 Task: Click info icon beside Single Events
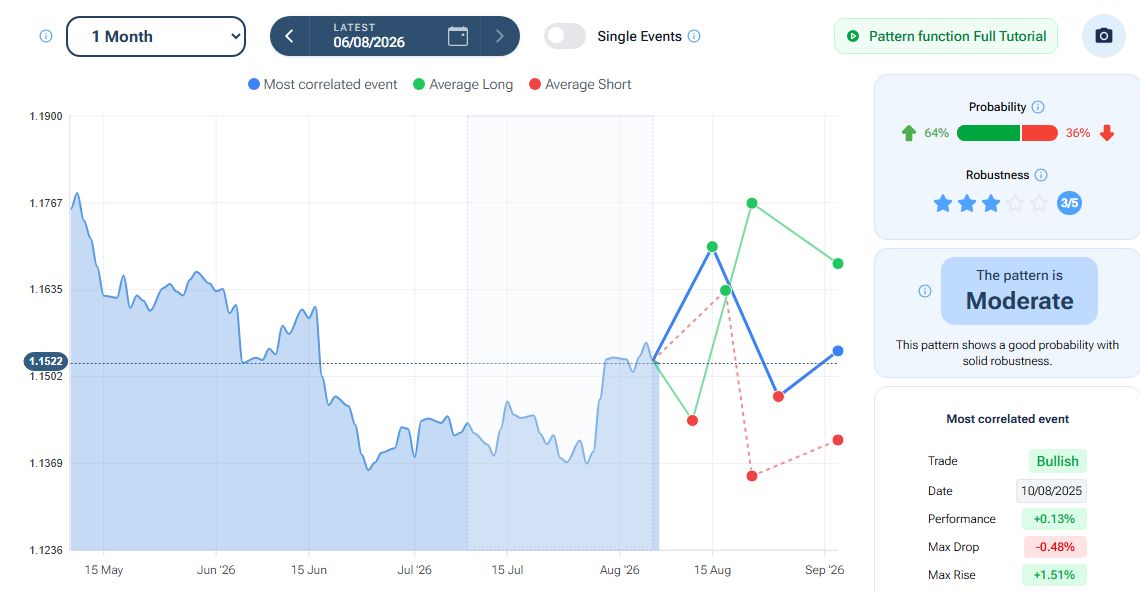[694, 36]
